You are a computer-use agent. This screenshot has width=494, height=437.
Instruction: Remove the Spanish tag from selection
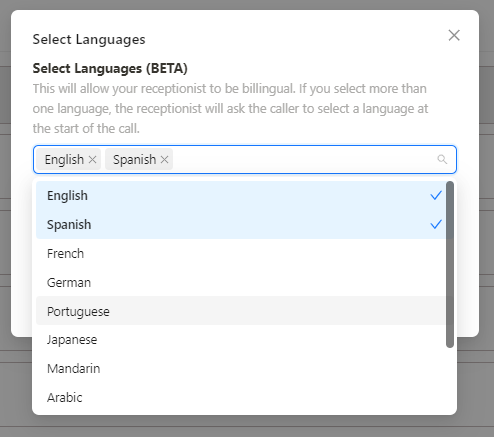(164, 160)
